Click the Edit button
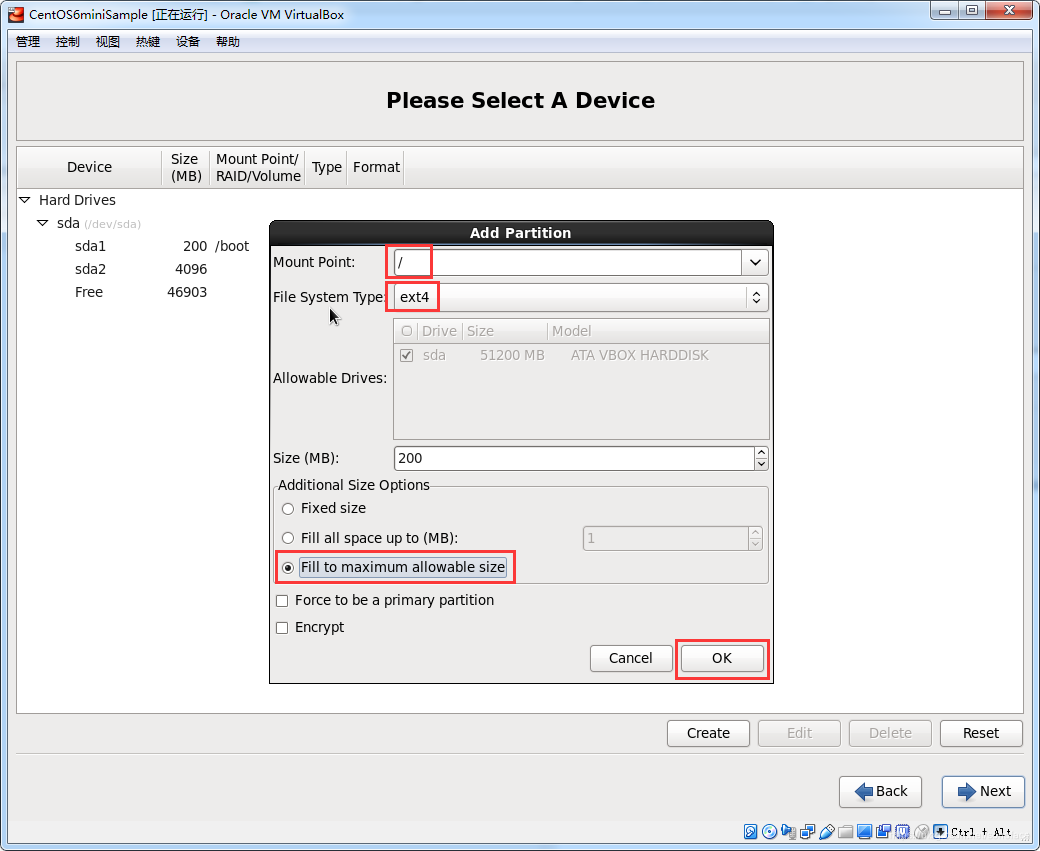 [799, 734]
